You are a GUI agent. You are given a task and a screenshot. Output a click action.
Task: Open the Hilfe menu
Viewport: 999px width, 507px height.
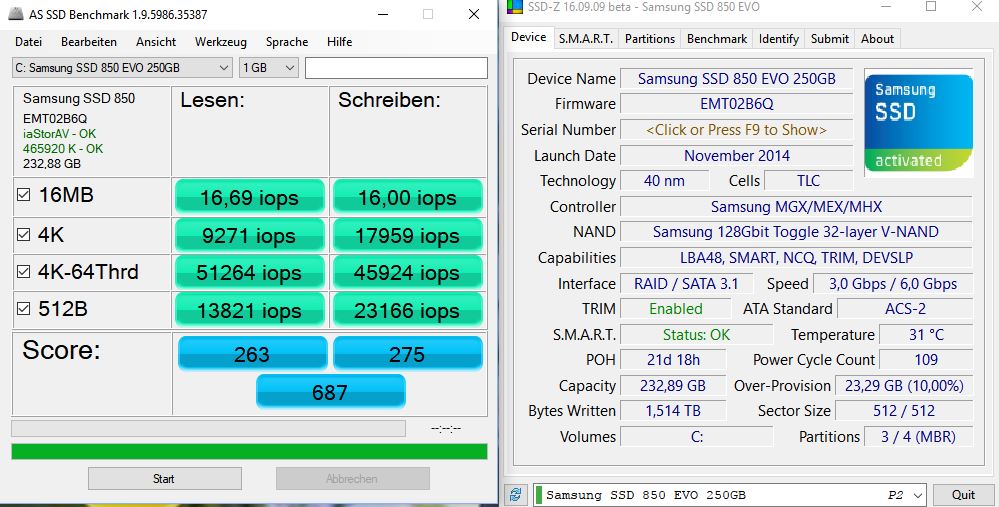[340, 42]
